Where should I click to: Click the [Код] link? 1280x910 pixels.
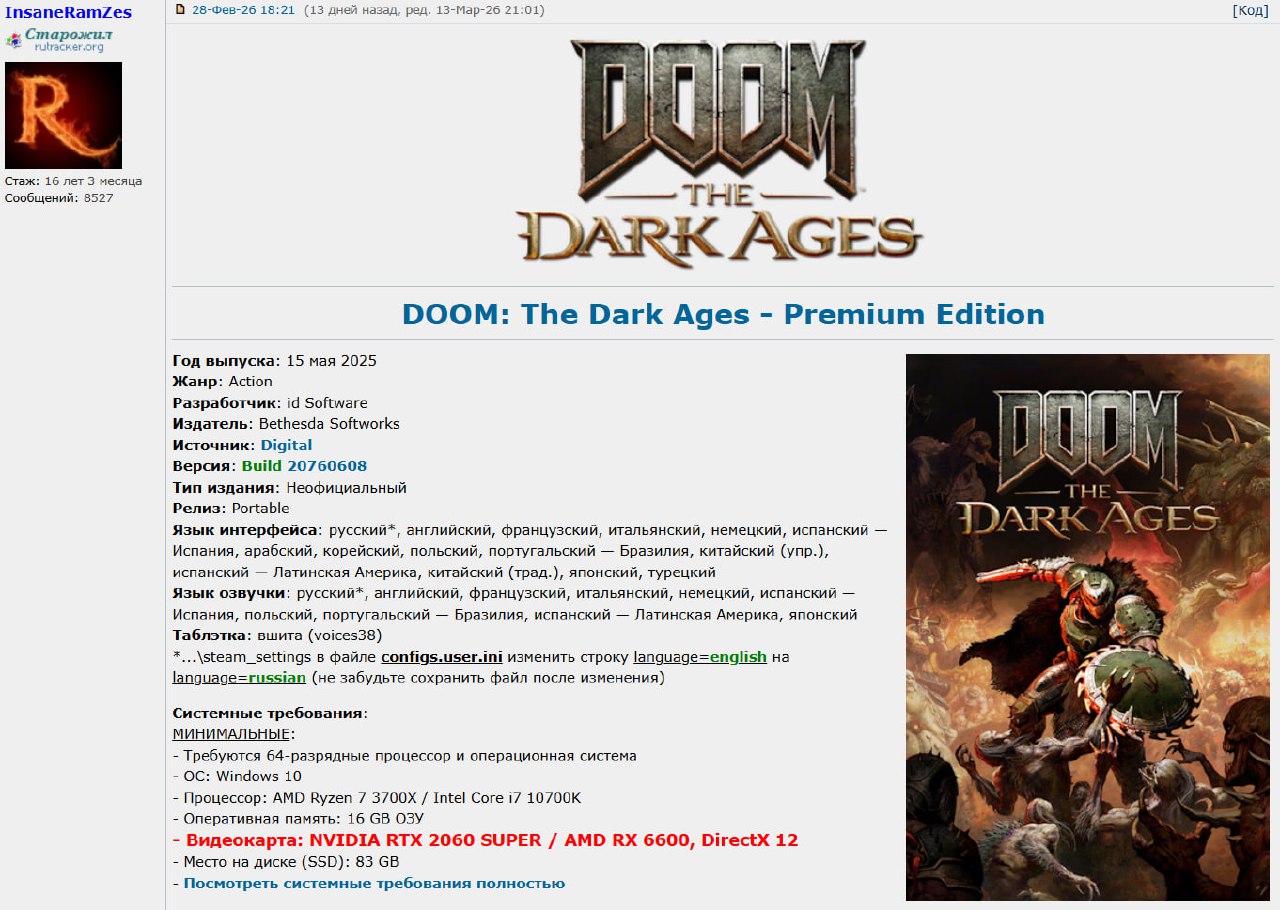[x=1250, y=10]
